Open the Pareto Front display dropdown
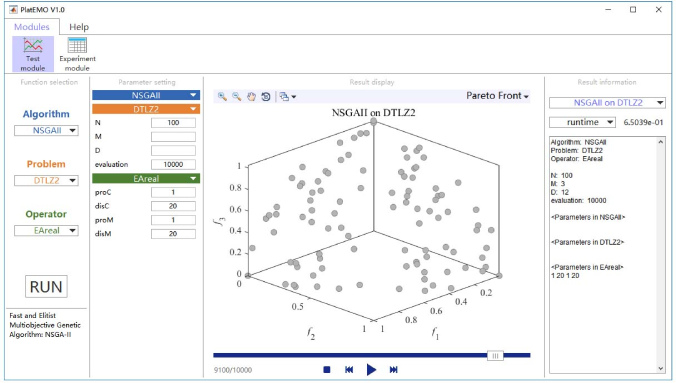Image resolution: width=676 pixels, height=383 pixels. 498,96
